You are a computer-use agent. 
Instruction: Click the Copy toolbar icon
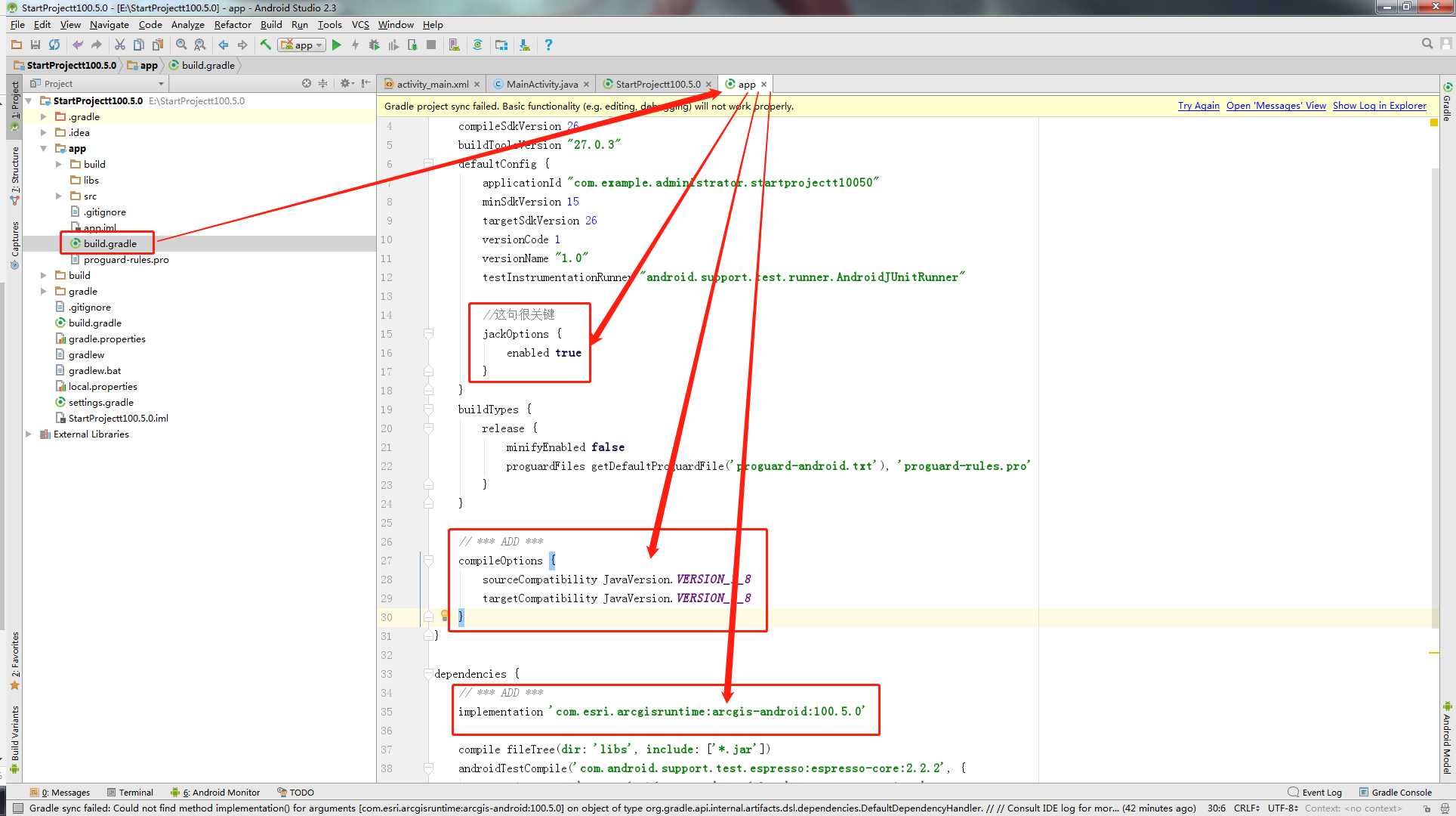click(x=138, y=45)
